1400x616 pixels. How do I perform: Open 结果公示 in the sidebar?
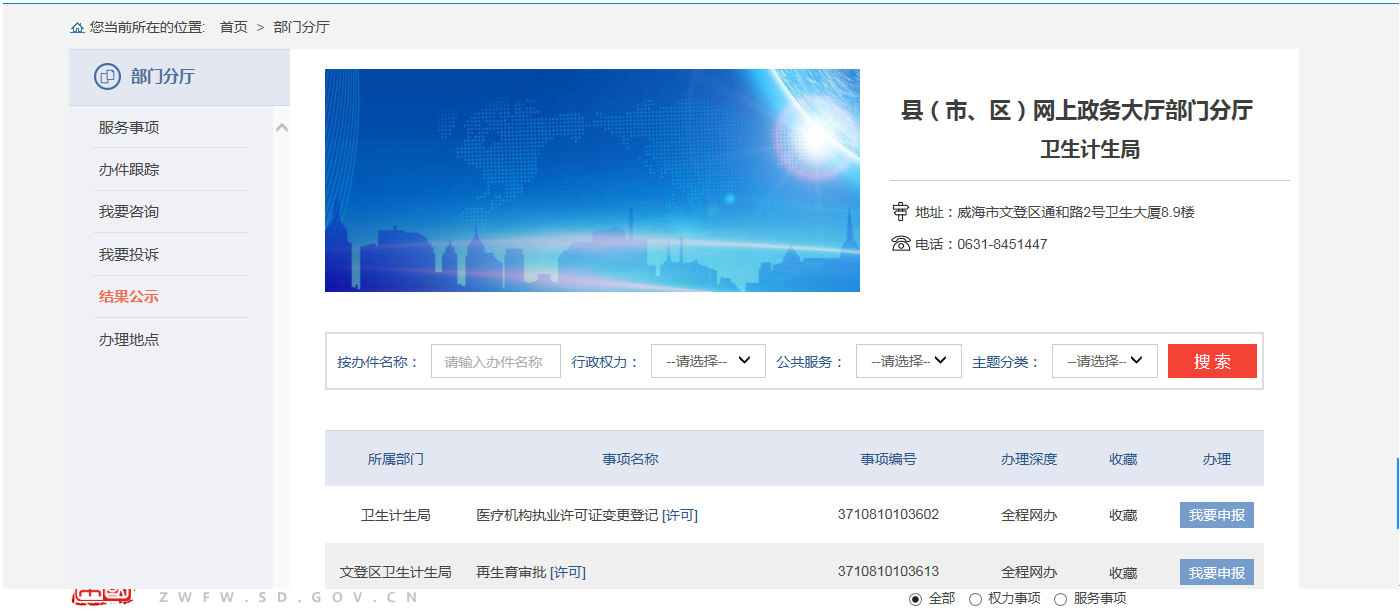[x=129, y=297]
